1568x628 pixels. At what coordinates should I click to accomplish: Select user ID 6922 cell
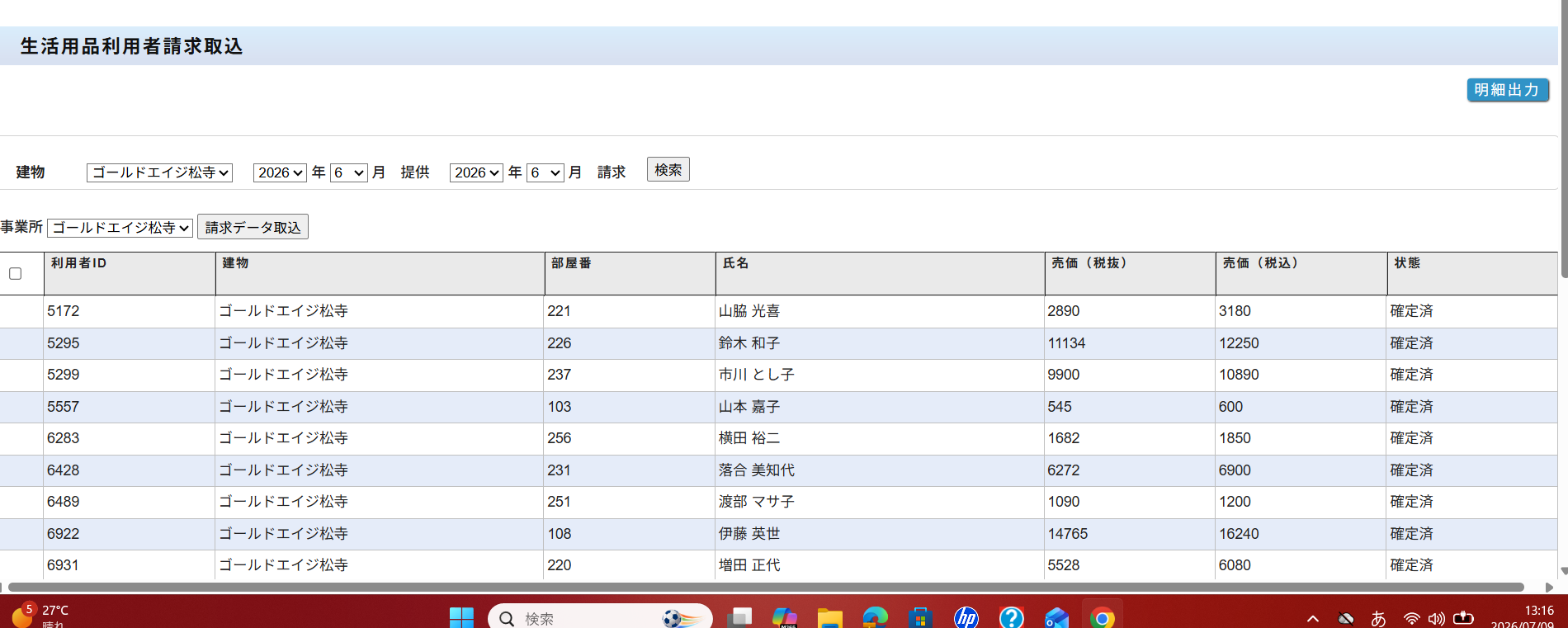coord(130,534)
